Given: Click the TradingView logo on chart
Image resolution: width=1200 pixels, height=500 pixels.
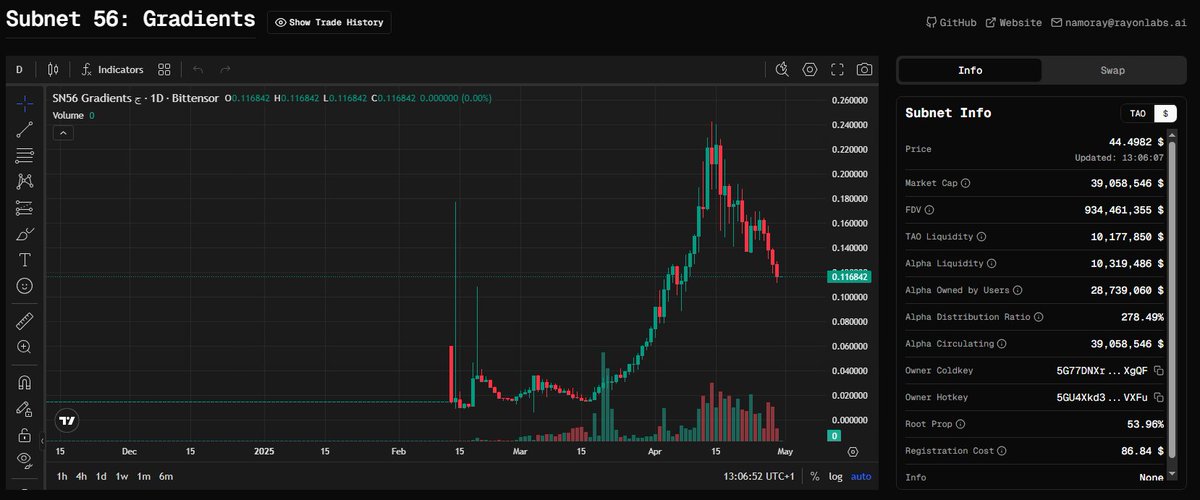Looking at the screenshot, I should click(x=67, y=421).
